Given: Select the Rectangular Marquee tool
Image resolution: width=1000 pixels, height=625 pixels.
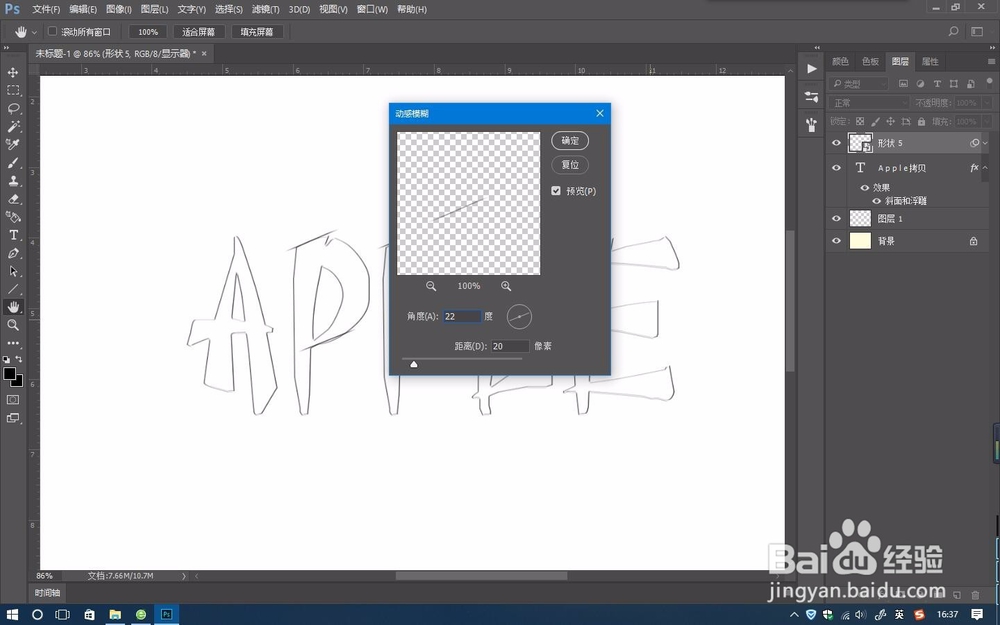Looking at the screenshot, I should point(13,90).
